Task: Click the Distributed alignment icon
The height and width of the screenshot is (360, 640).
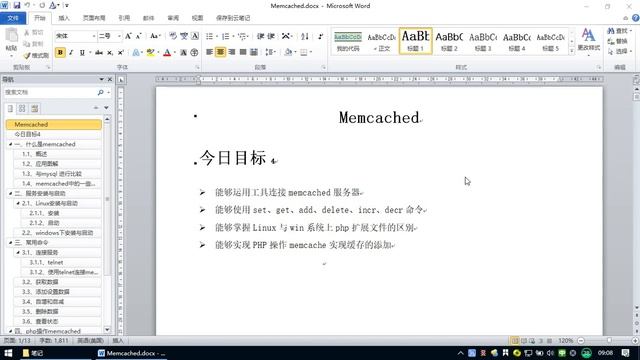Action: (253, 52)
